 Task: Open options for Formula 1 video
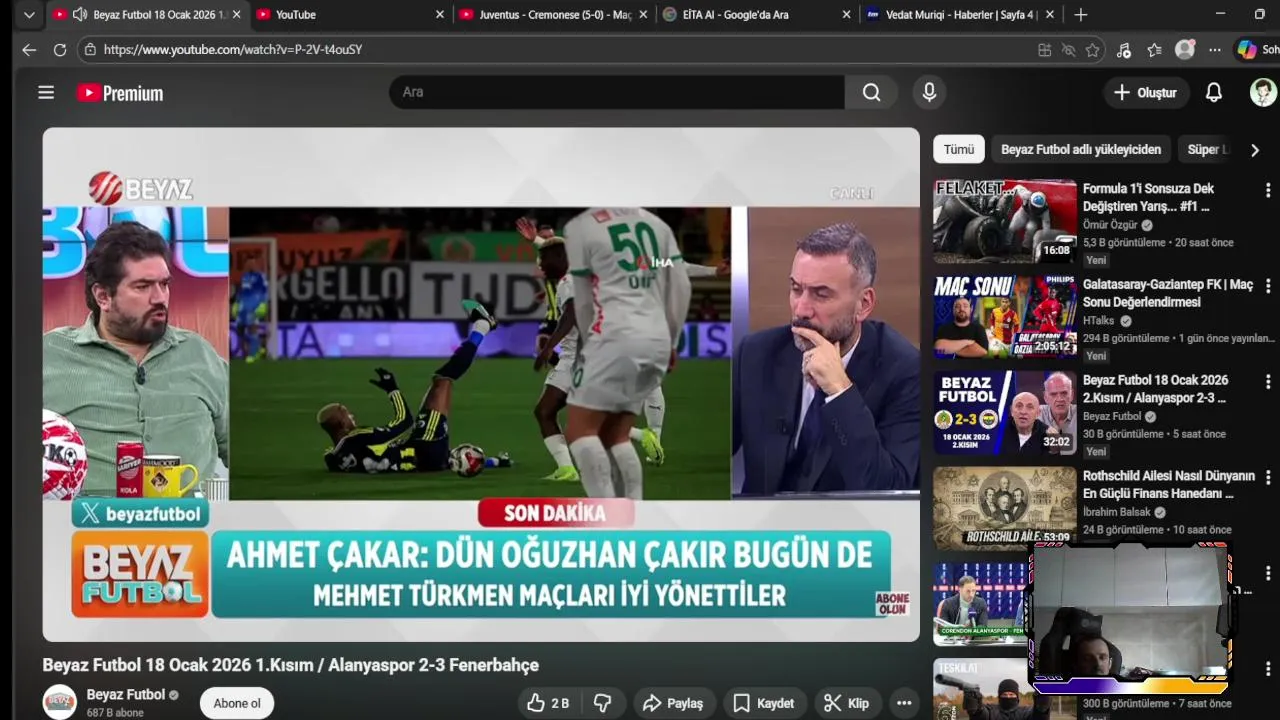(x=1267, y=190)
